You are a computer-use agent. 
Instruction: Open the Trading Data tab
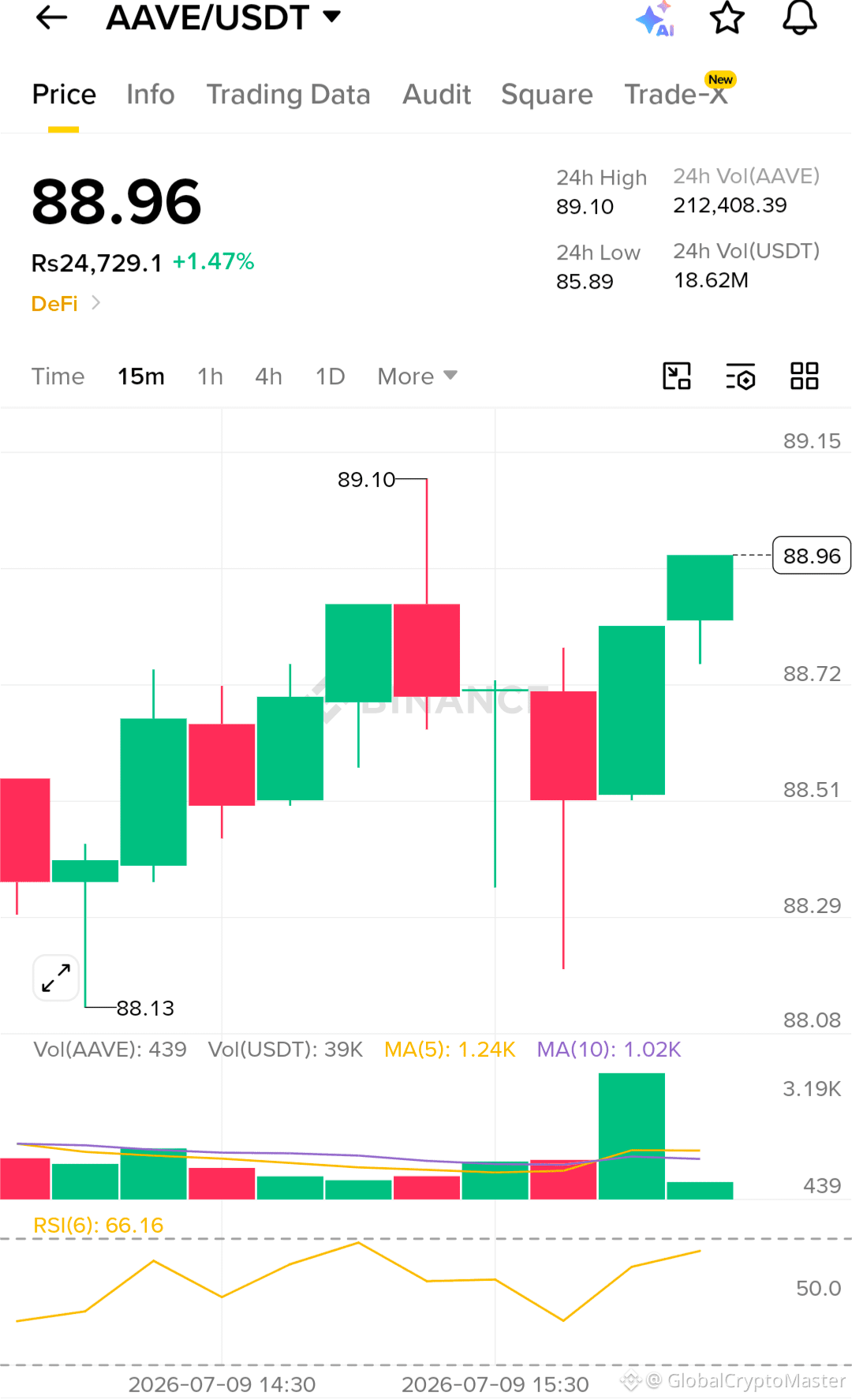pos(288,95)
